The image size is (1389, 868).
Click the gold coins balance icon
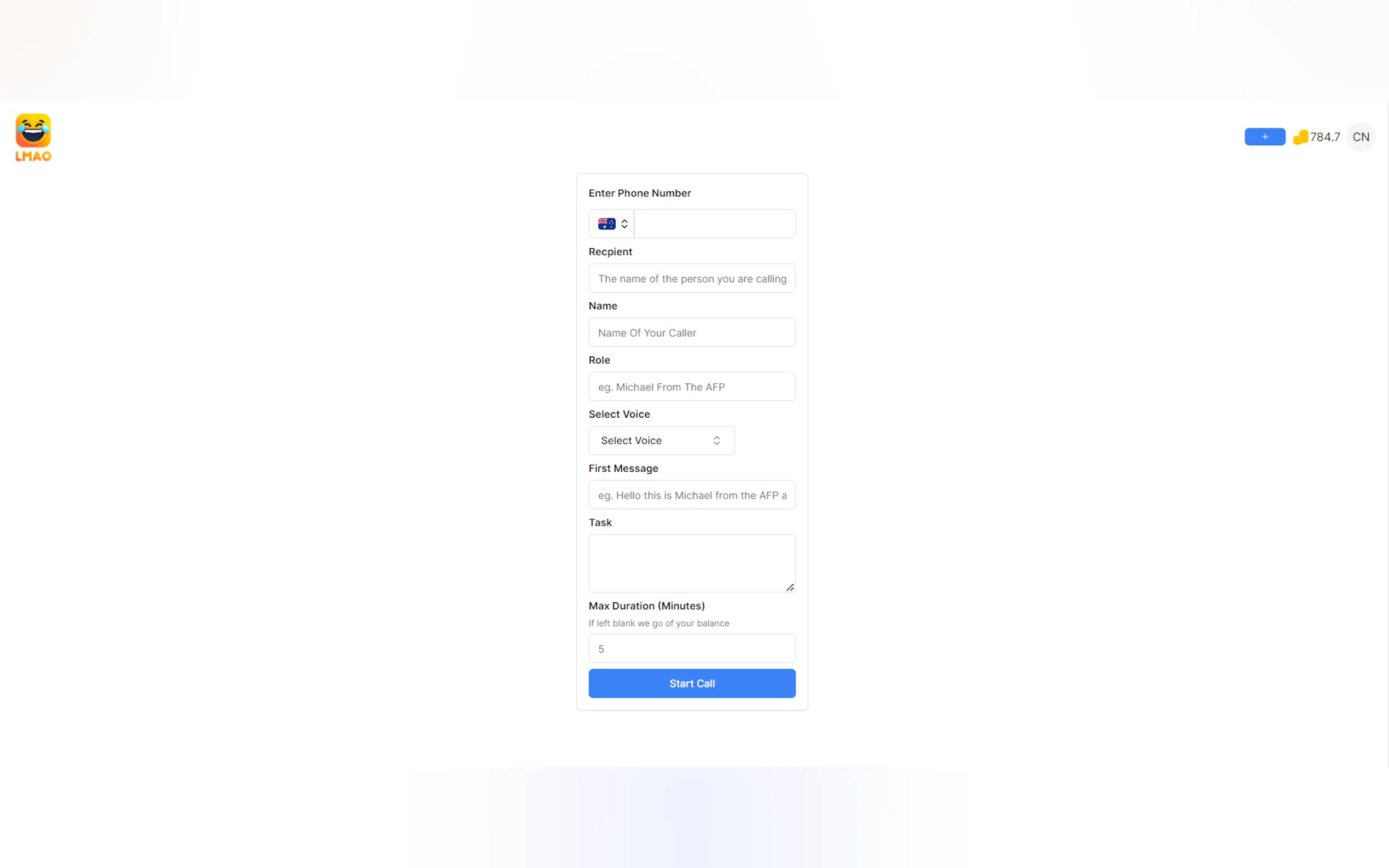tap(1300, 137)
